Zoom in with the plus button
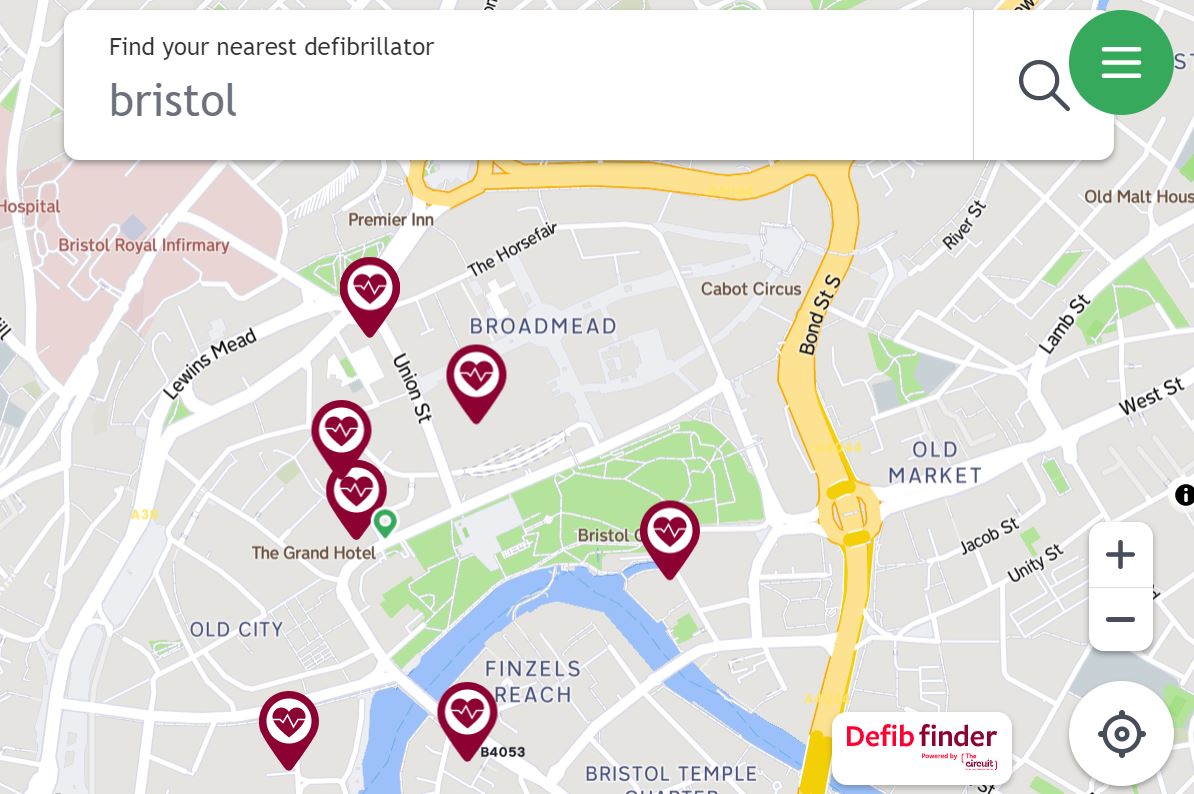The width and height of the screenshot is (1194, 794). pyautogui.click(x=1120, y=554)
